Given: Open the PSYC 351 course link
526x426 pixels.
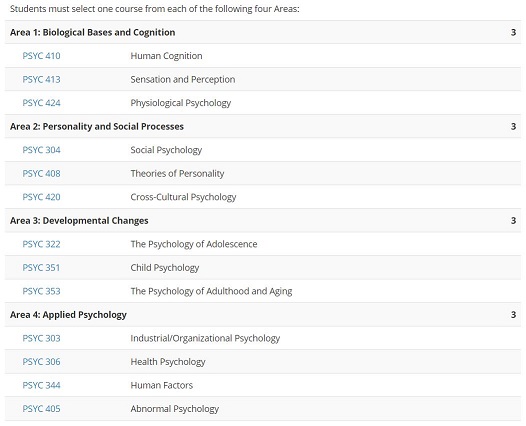Looking at the screenshot, I should click(x=41, y=267).
